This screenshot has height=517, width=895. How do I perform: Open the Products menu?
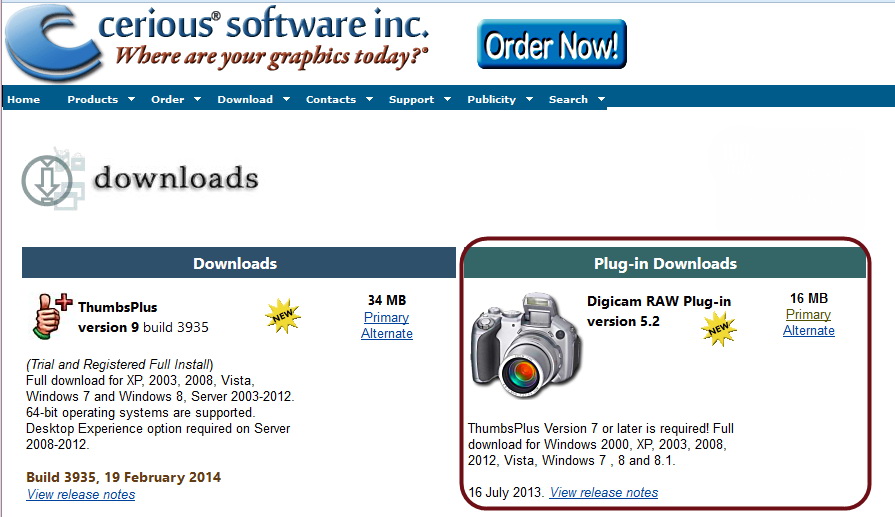click(92, 99)
